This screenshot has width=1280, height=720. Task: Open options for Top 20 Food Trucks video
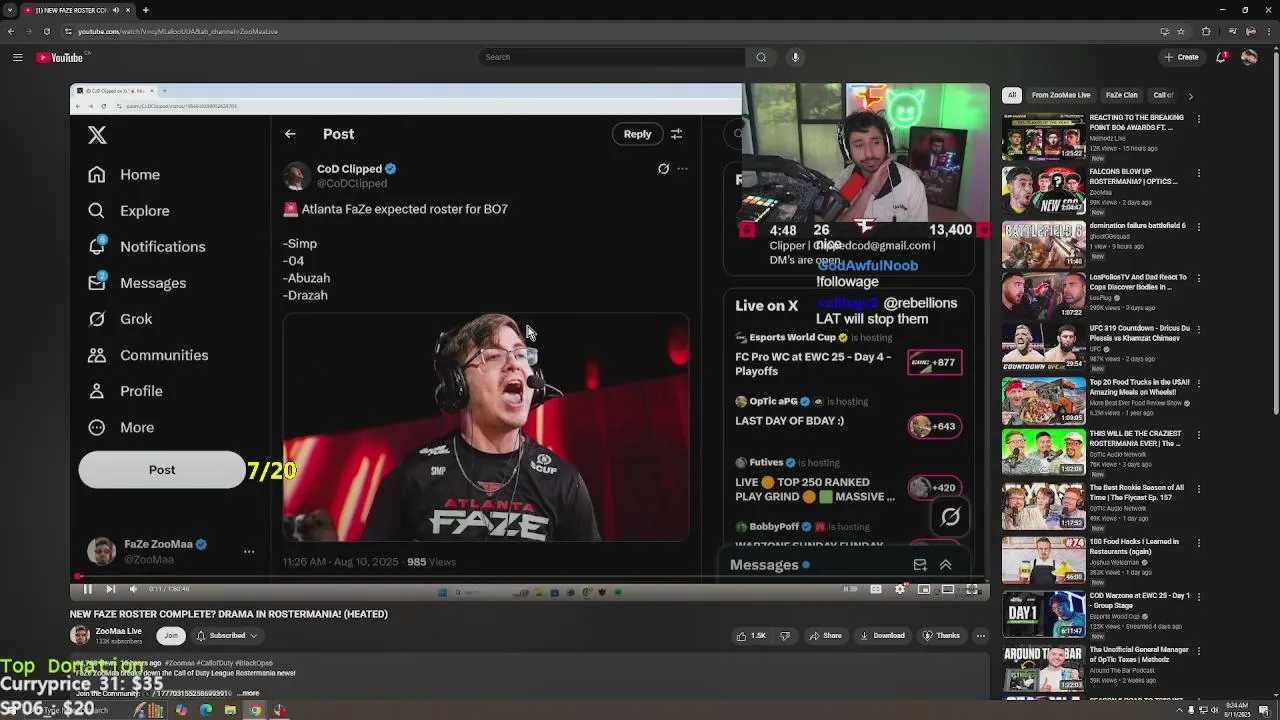pyautogui.click(x=1198, y=383)
